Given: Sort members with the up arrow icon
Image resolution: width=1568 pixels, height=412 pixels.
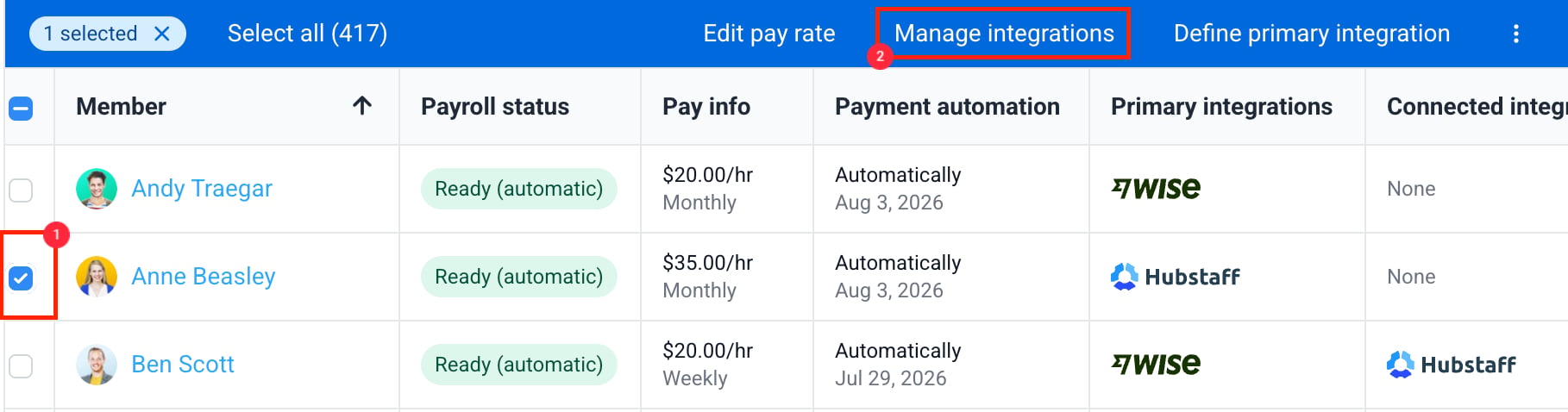Looking at the screenshot, I should 362,106.
